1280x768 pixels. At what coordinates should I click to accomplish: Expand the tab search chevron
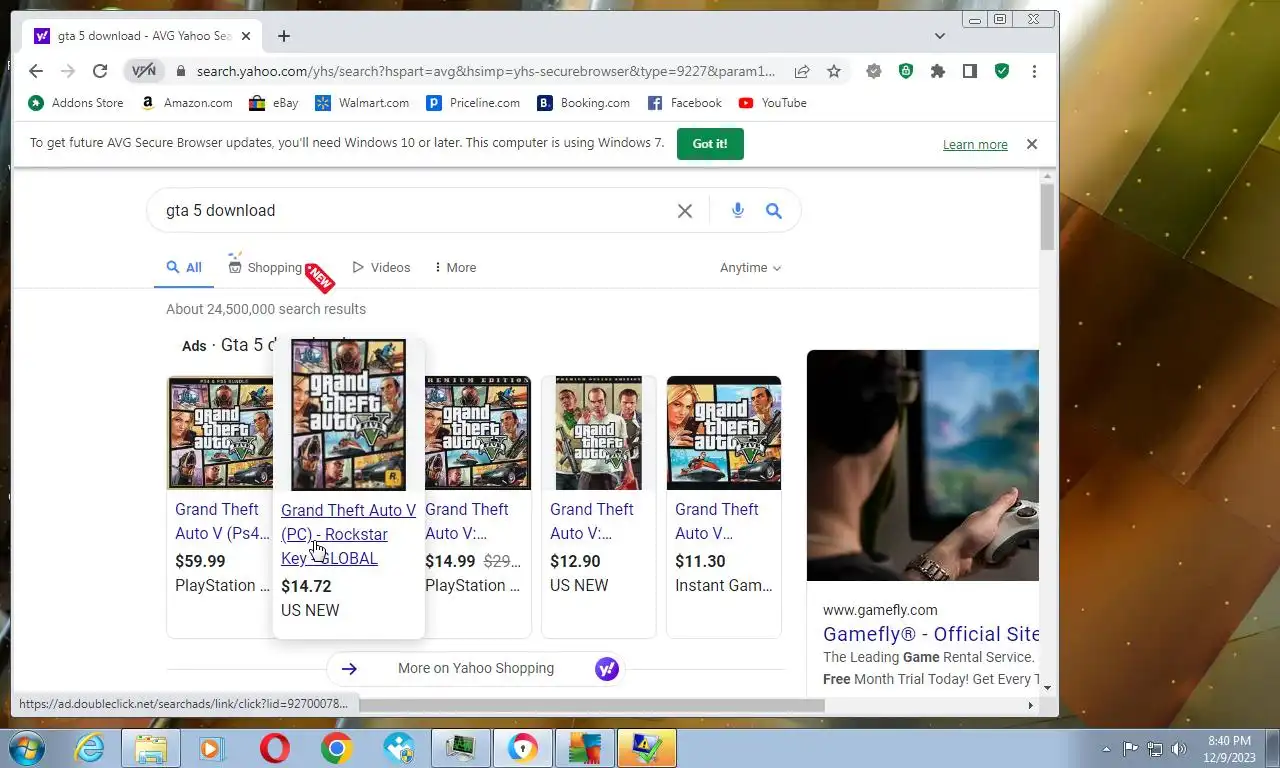coord(940,36)
